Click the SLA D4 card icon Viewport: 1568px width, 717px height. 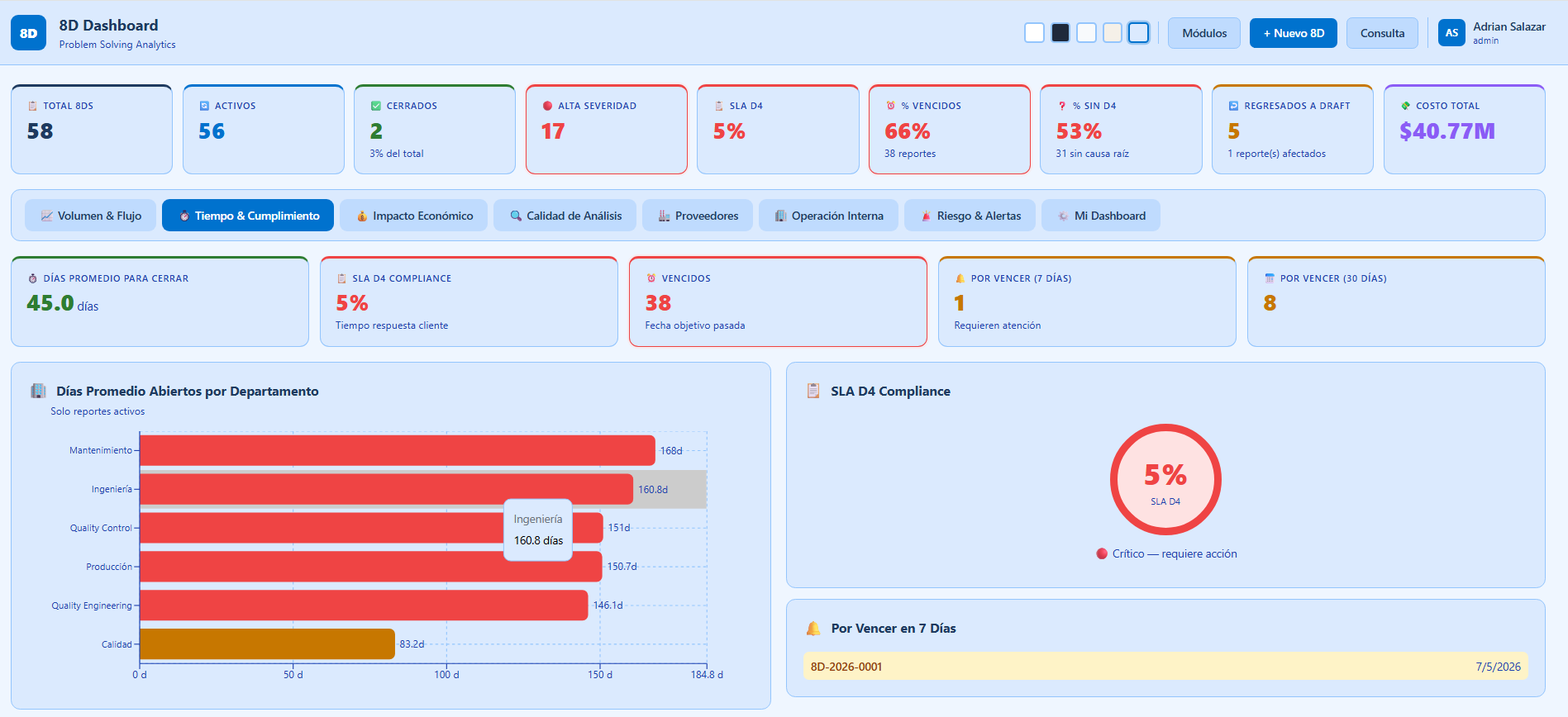[719, 106]
